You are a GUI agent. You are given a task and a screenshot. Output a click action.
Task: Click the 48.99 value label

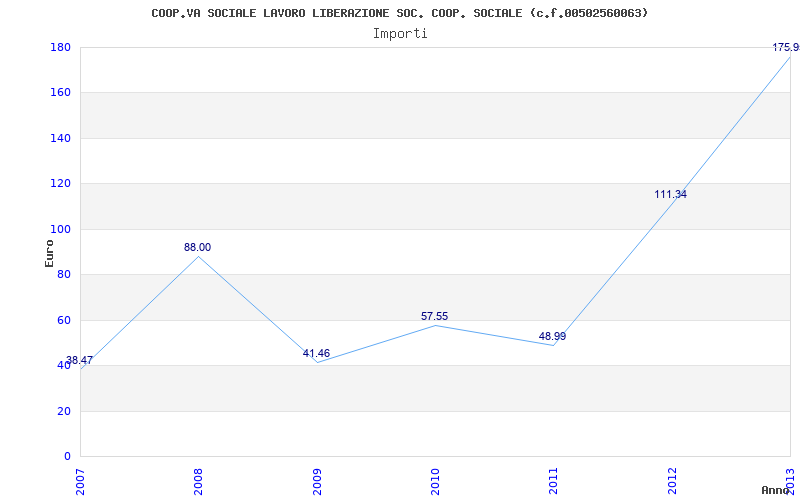(x=552, y=336)
